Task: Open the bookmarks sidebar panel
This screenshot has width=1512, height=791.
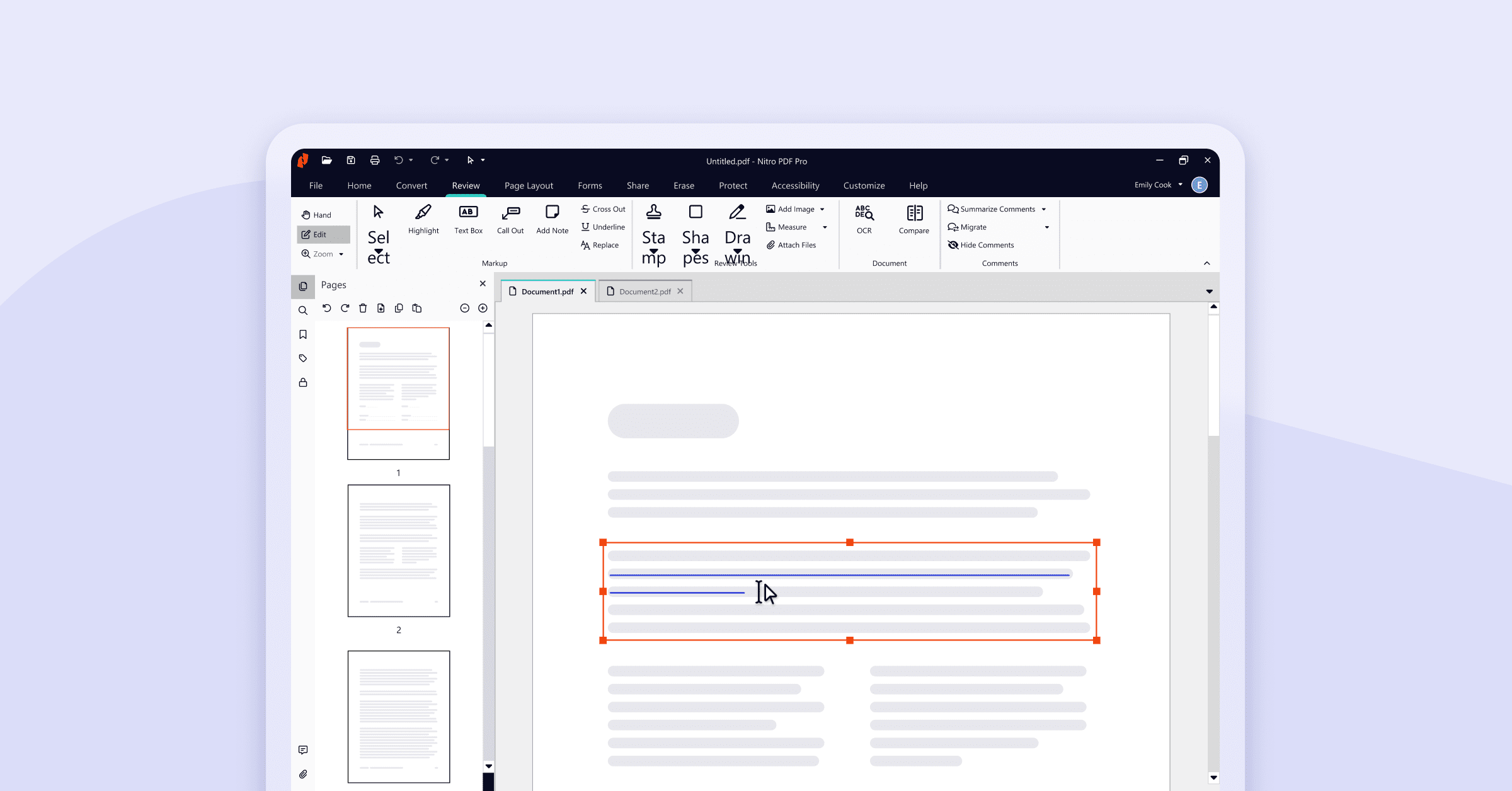Action: (x=303, y=334)
